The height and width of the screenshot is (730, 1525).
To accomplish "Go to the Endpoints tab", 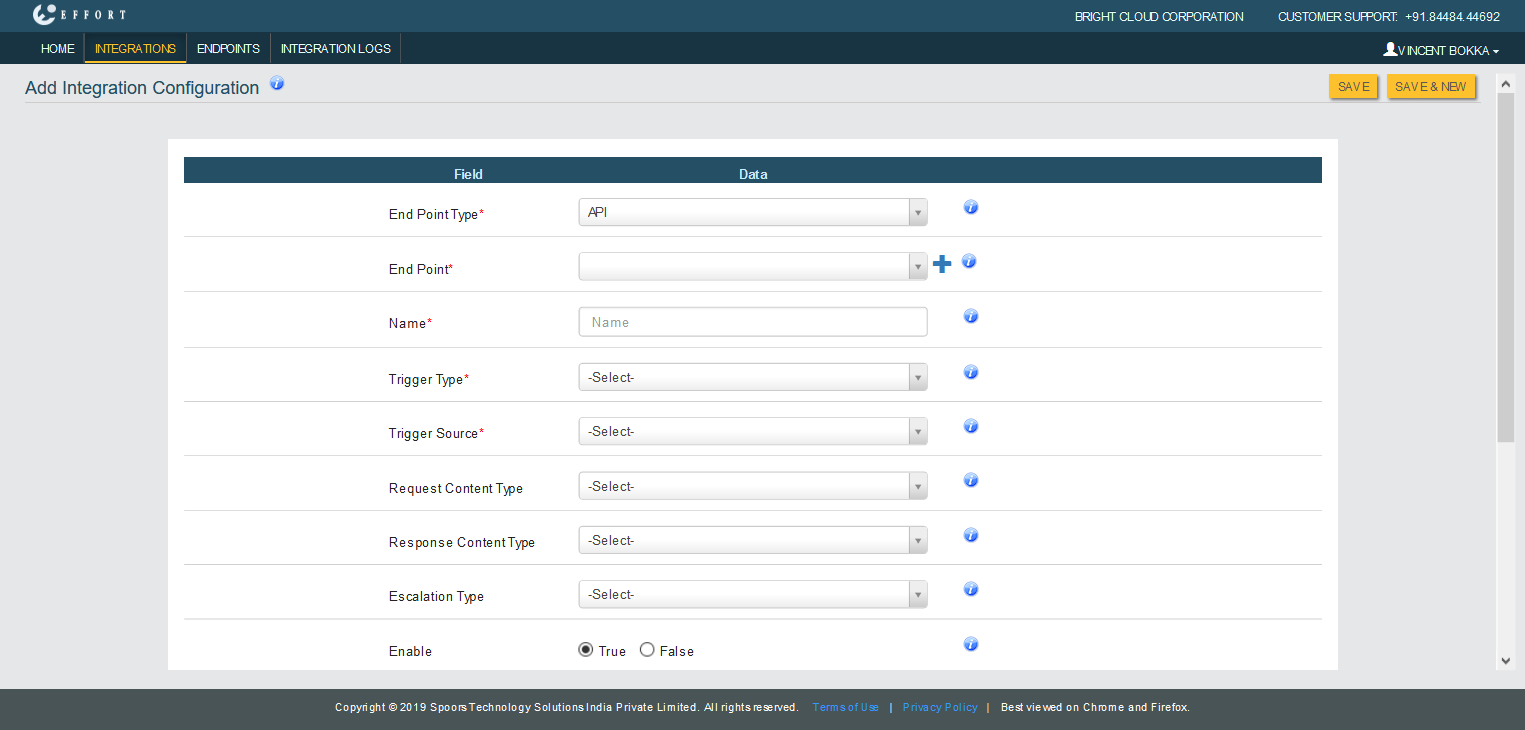I will coord(228,49).
